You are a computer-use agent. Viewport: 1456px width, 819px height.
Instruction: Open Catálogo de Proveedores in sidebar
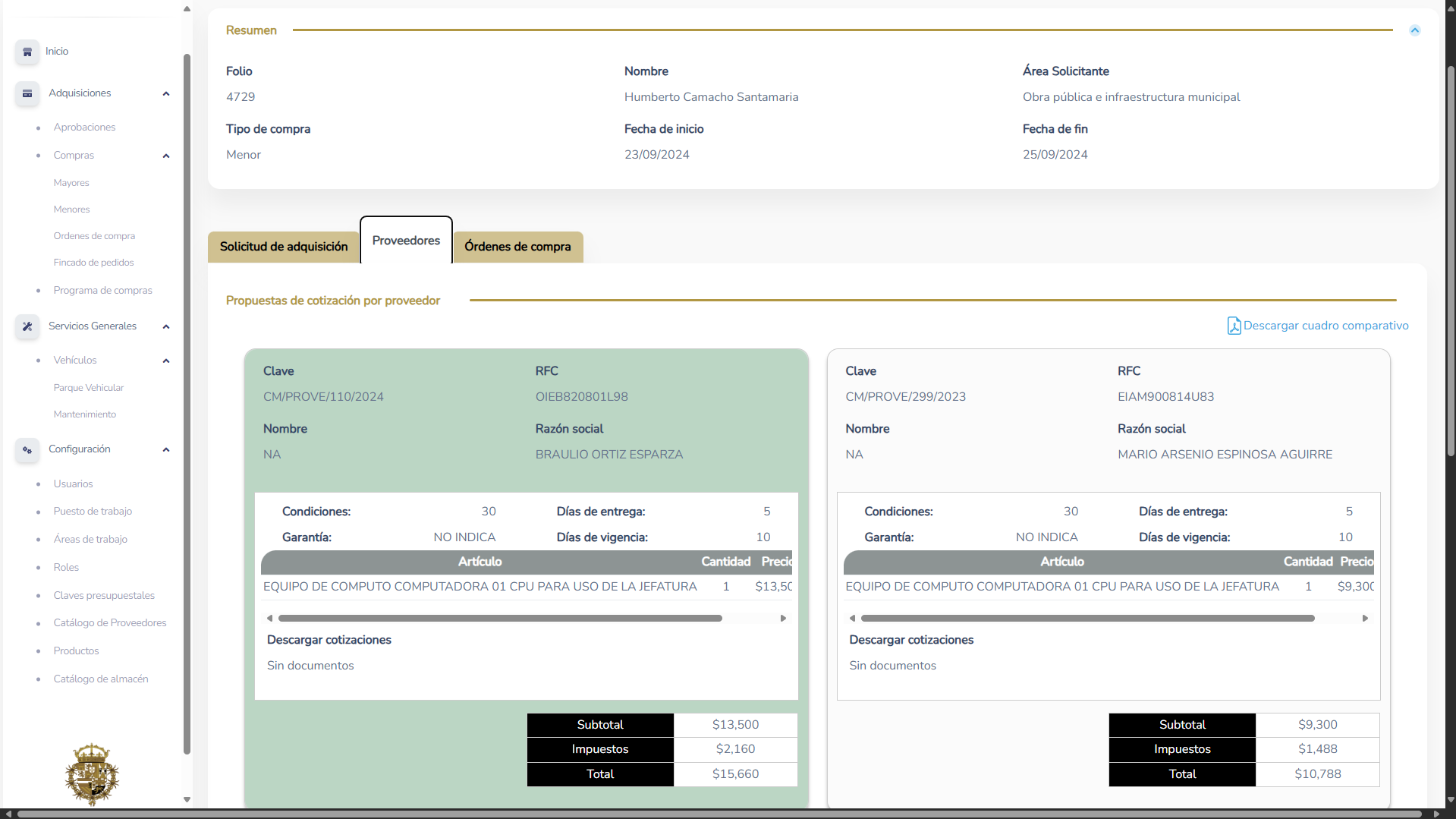click(x=110, y=622)
